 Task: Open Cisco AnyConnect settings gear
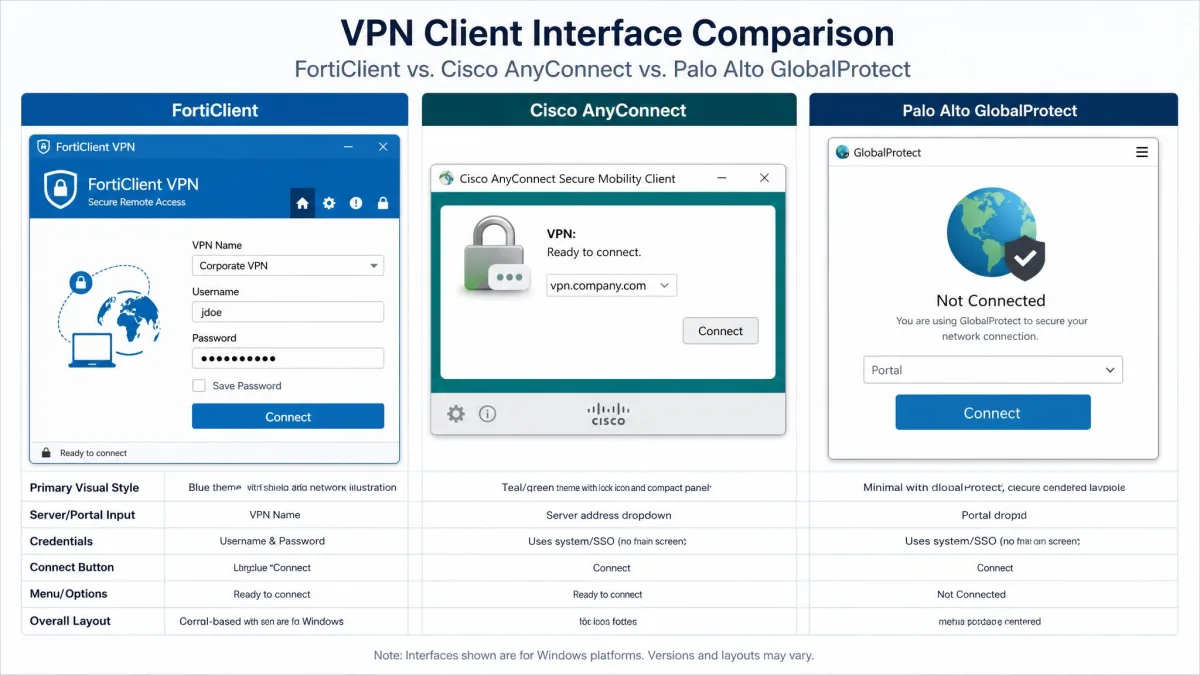tap(456, 413)
